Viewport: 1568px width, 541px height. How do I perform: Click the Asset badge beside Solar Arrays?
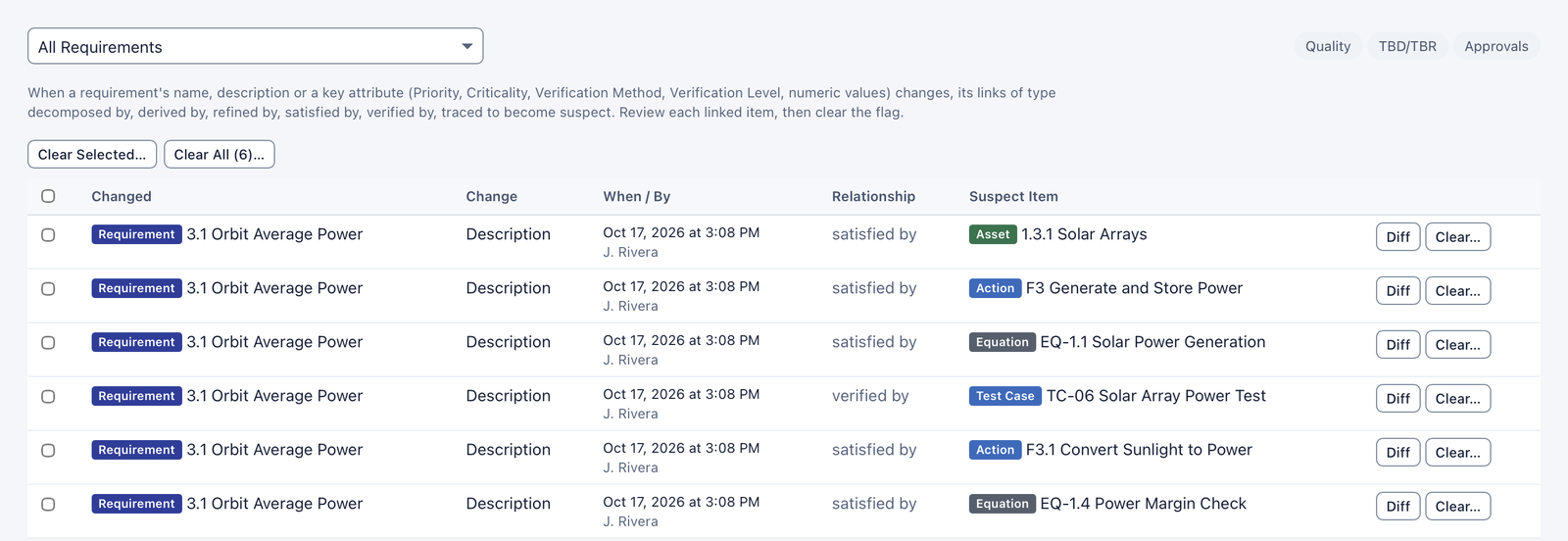pyautogui.click(x=993, y=234)
